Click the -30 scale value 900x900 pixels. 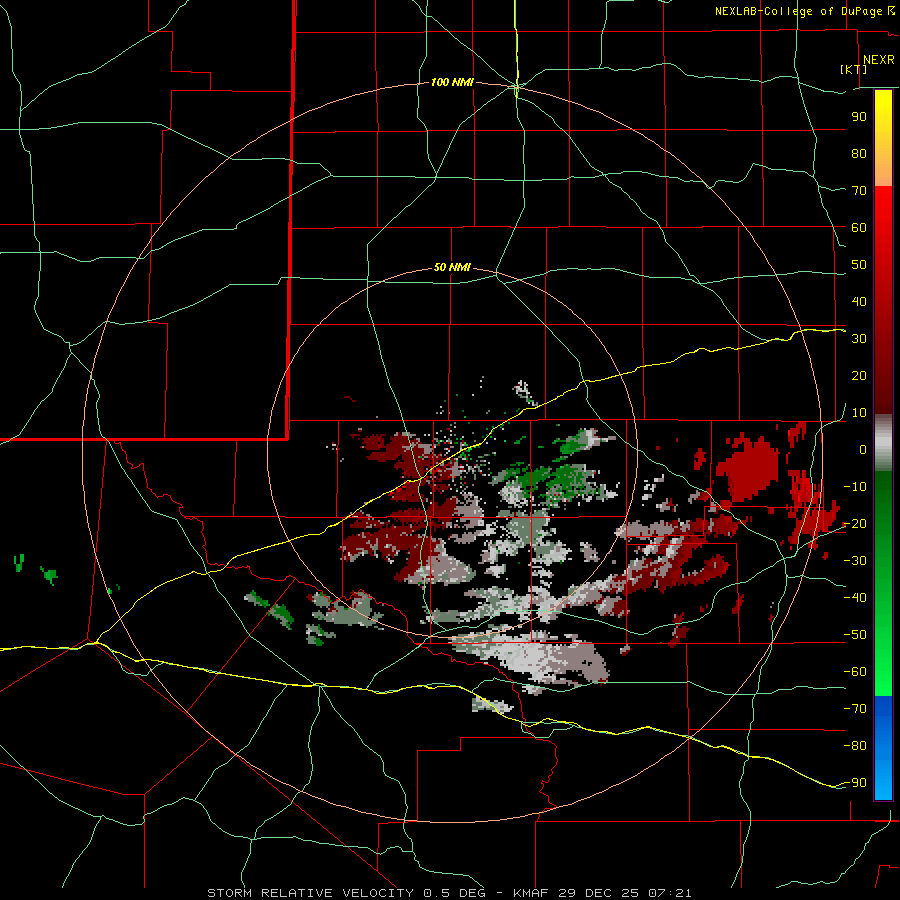tap(855, 561)
